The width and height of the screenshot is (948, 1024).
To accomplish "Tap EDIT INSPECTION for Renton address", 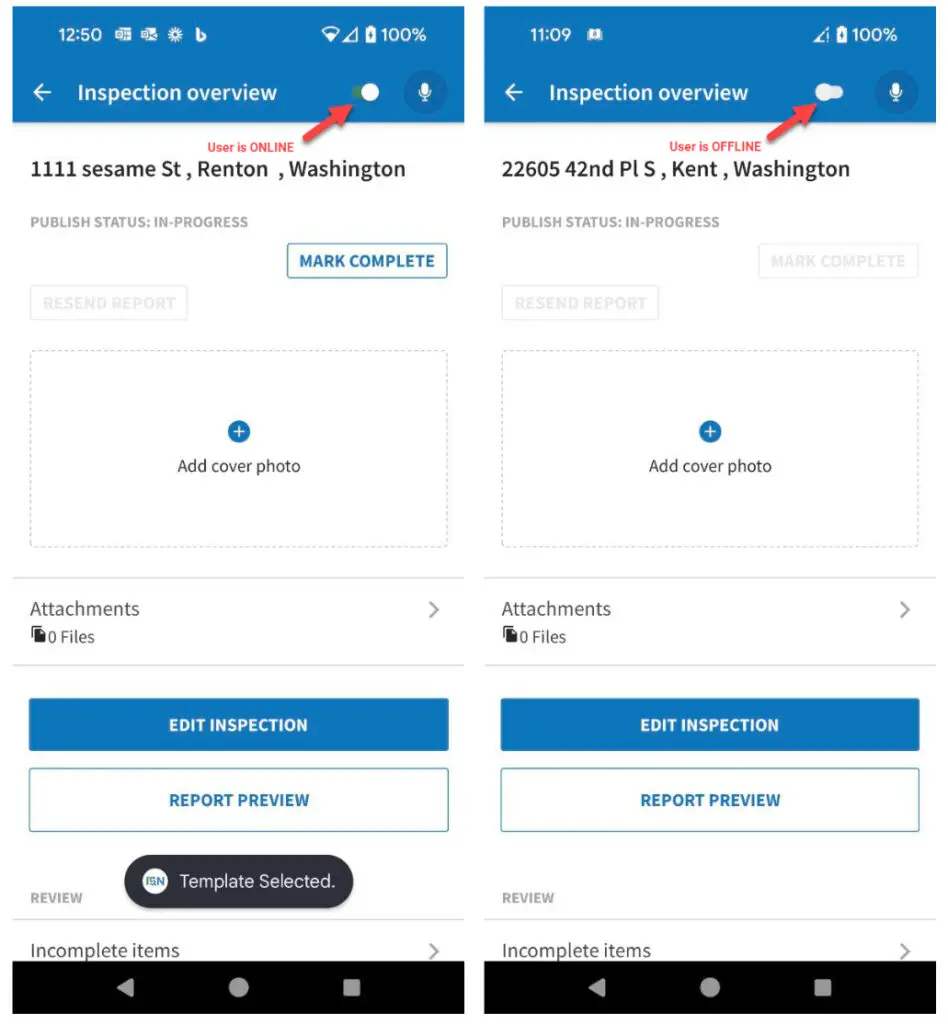I will (x=239, y=725).
